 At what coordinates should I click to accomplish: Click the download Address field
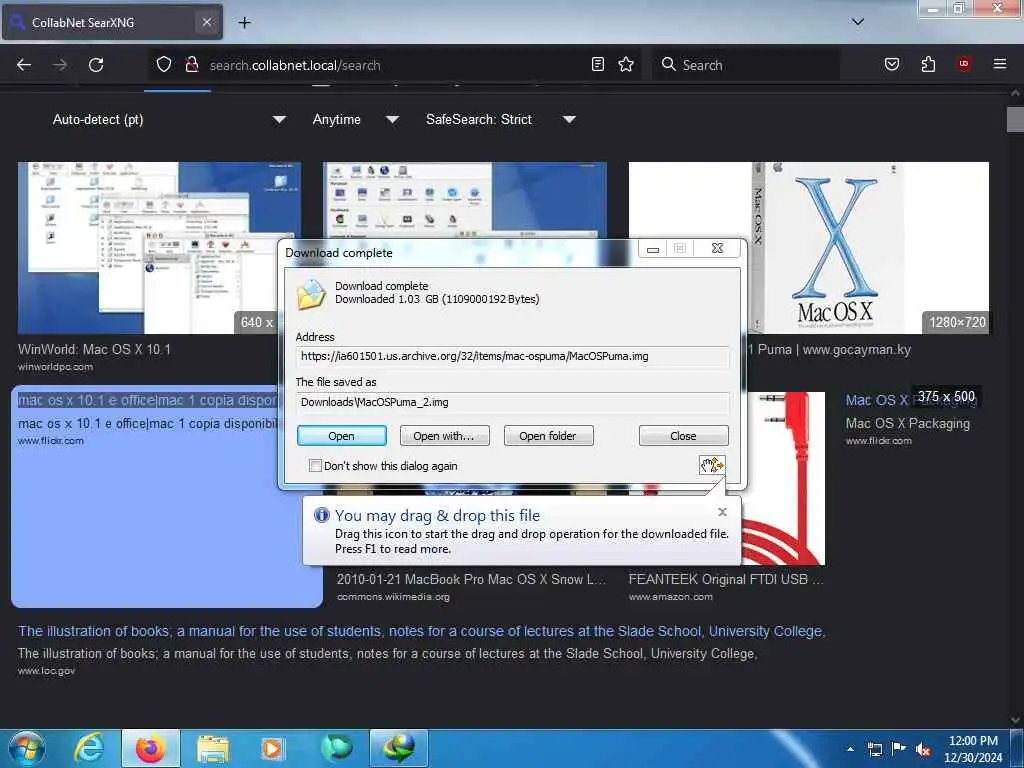coord(513,357)
